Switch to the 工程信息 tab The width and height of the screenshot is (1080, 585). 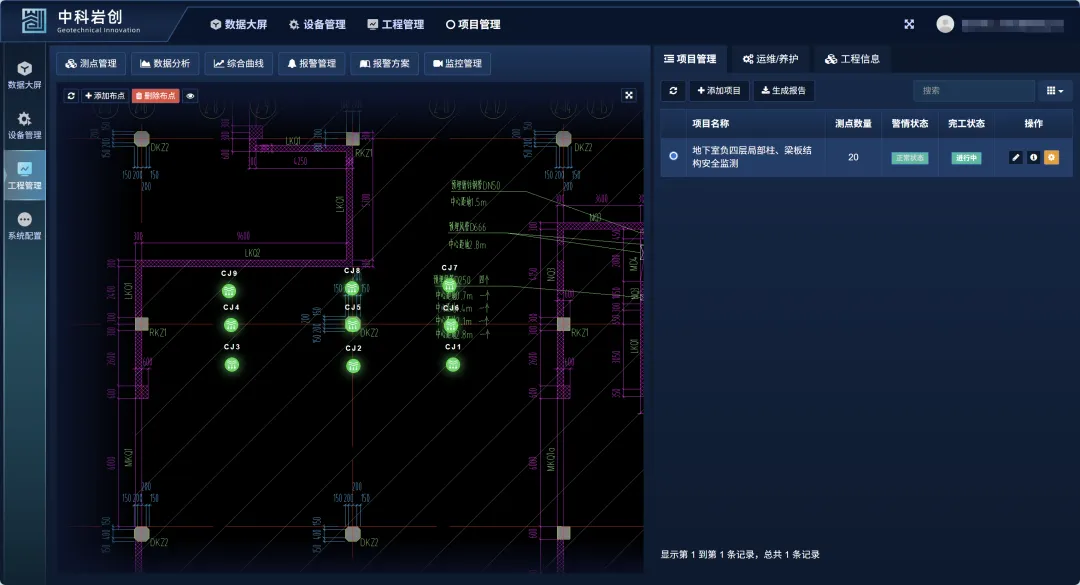[x=852, y=59]
